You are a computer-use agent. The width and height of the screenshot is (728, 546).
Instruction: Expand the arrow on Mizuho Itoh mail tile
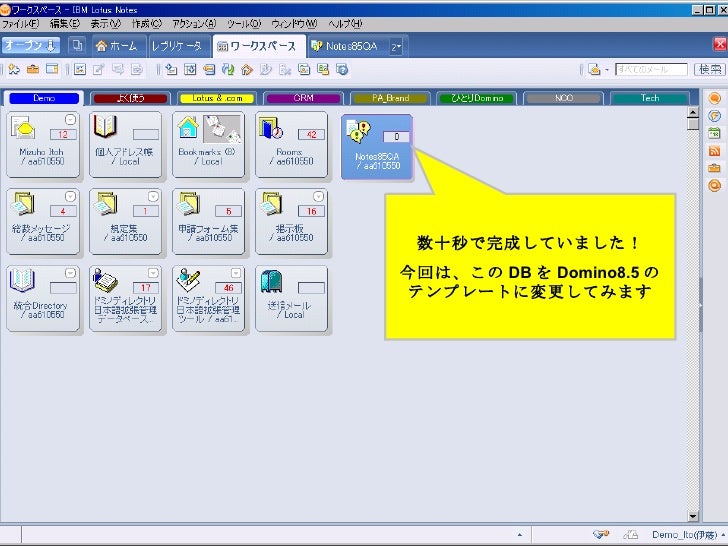click(70, 120)
